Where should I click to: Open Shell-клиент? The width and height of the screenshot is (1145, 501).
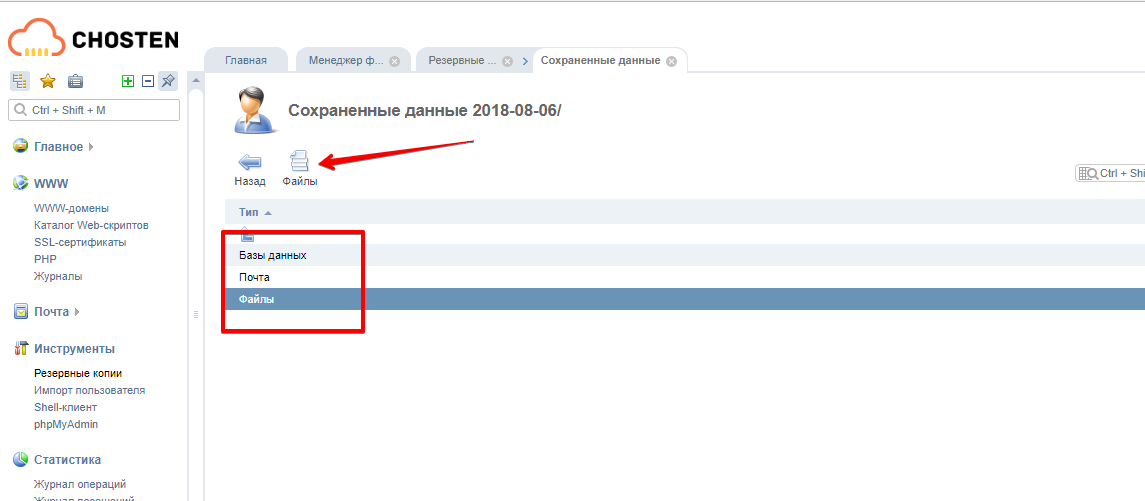(65, 407)
